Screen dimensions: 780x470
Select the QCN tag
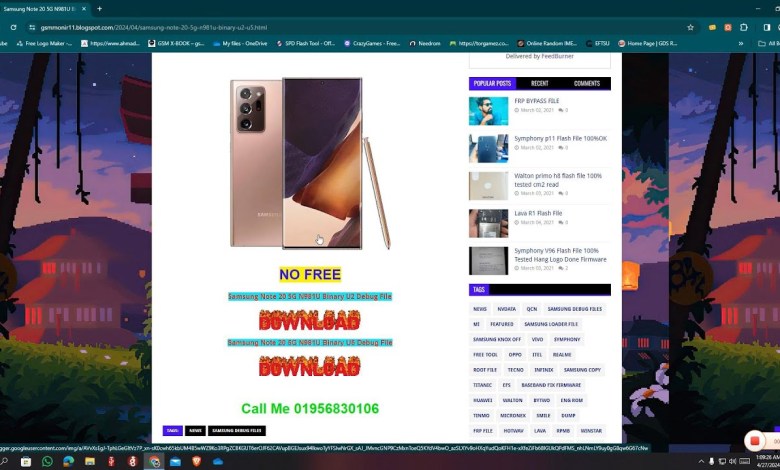(532, 309)
